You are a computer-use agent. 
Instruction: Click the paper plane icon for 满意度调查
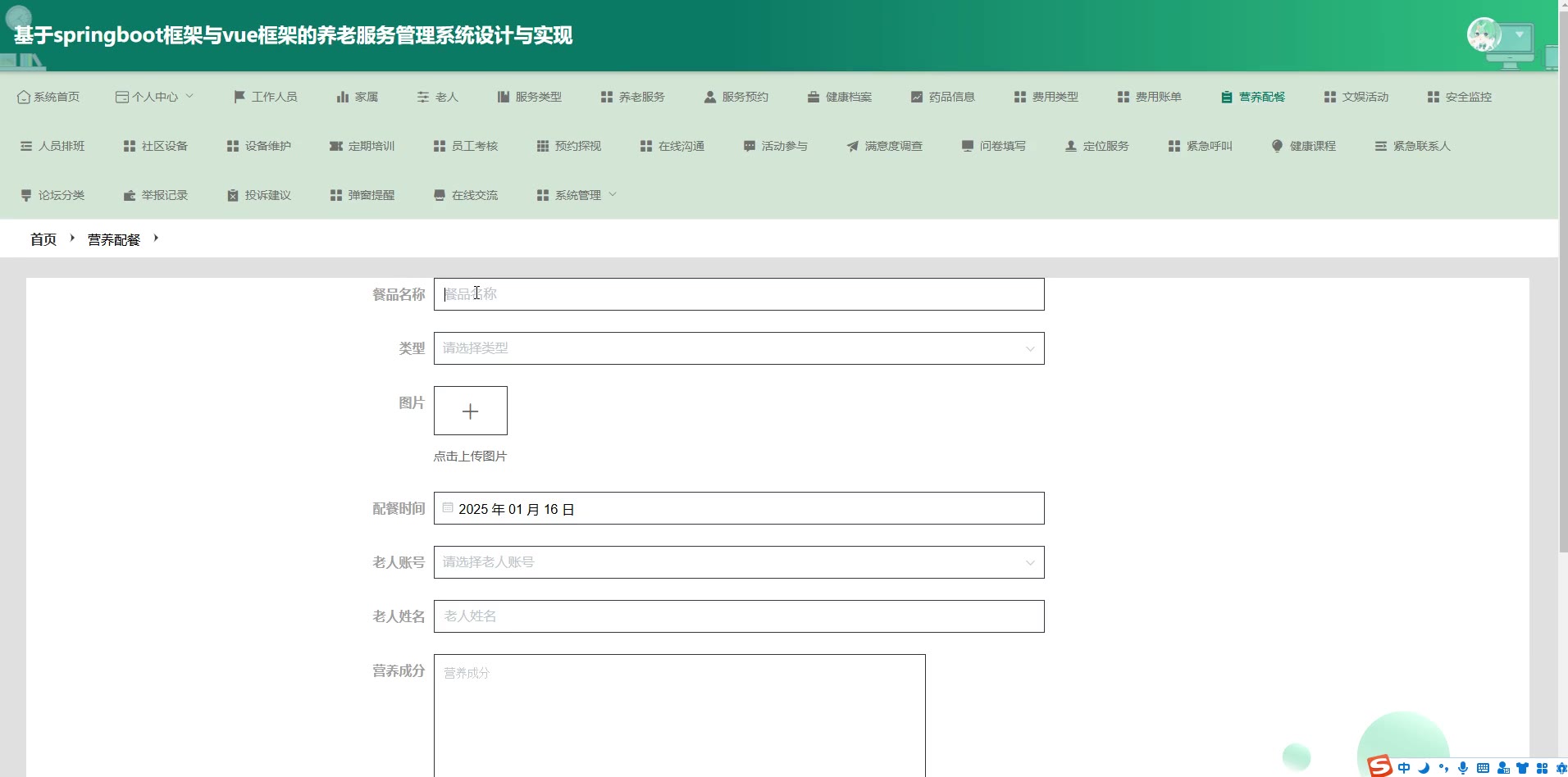[x=853, y=146]
